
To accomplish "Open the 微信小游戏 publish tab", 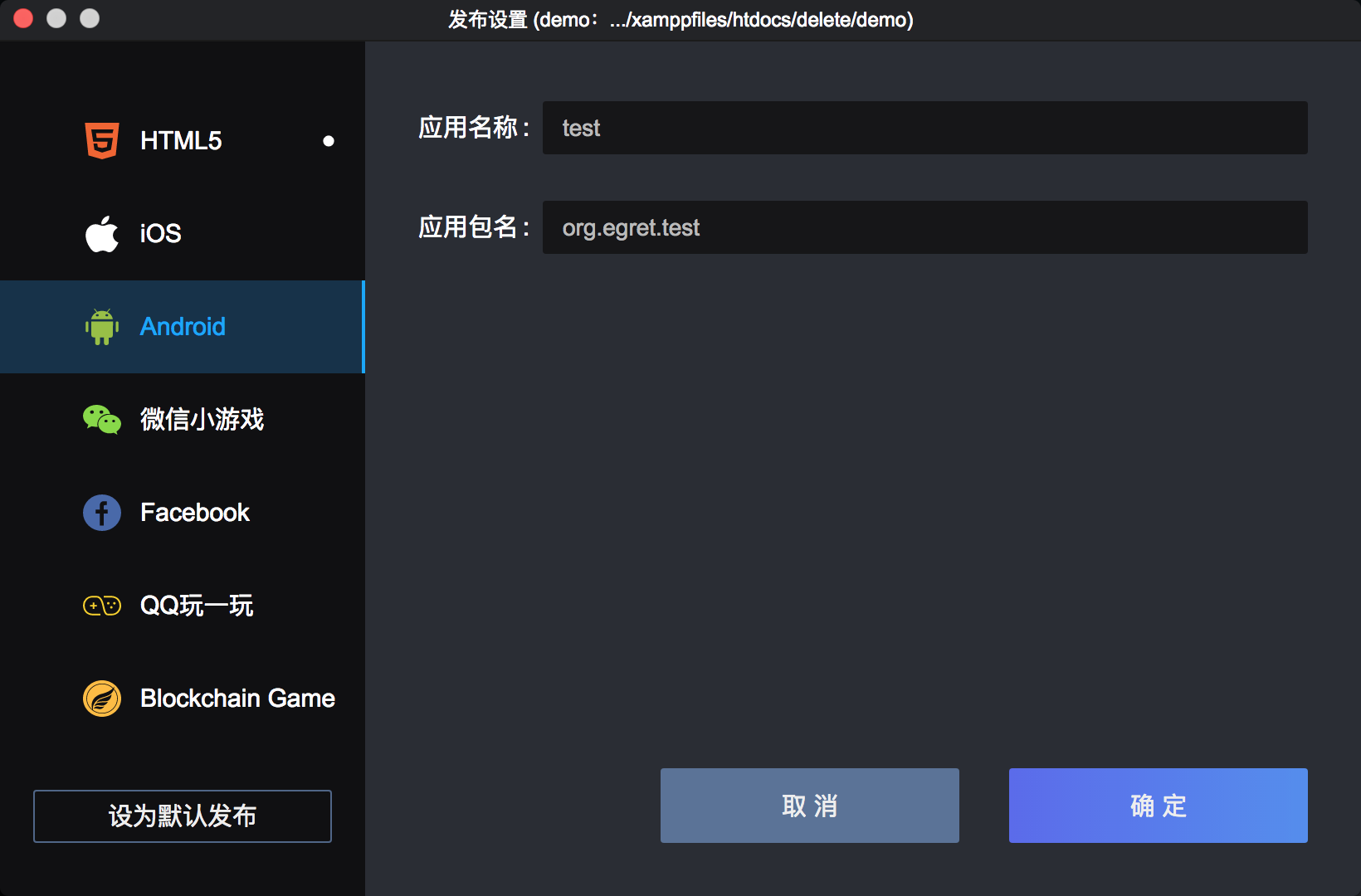I will [x=202, y=420].
